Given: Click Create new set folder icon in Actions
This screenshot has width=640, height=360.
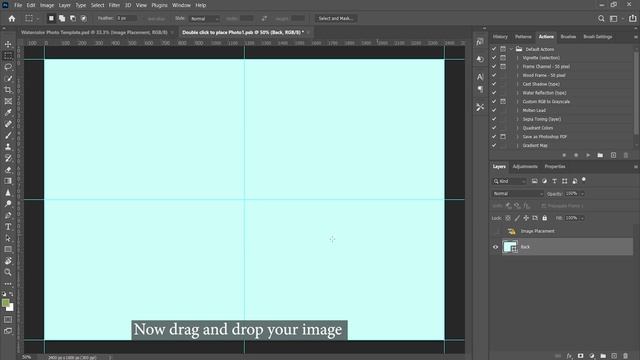Looking at the screenshot, I should [600, 155].
